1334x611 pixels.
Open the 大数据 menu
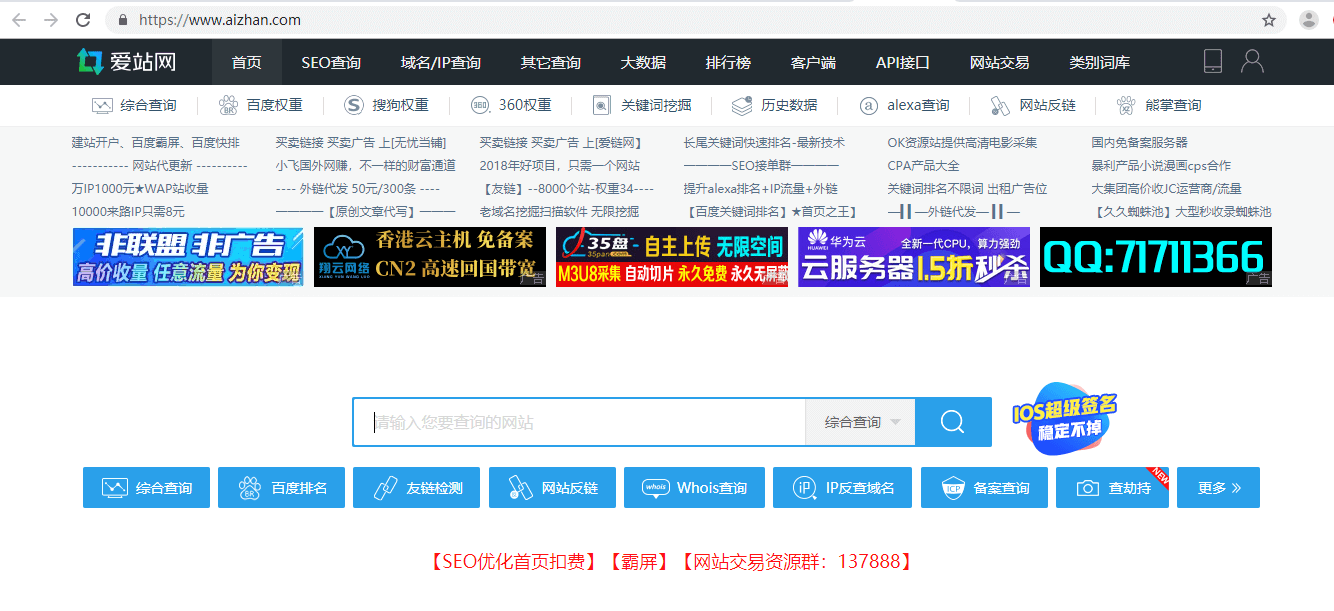643,62
